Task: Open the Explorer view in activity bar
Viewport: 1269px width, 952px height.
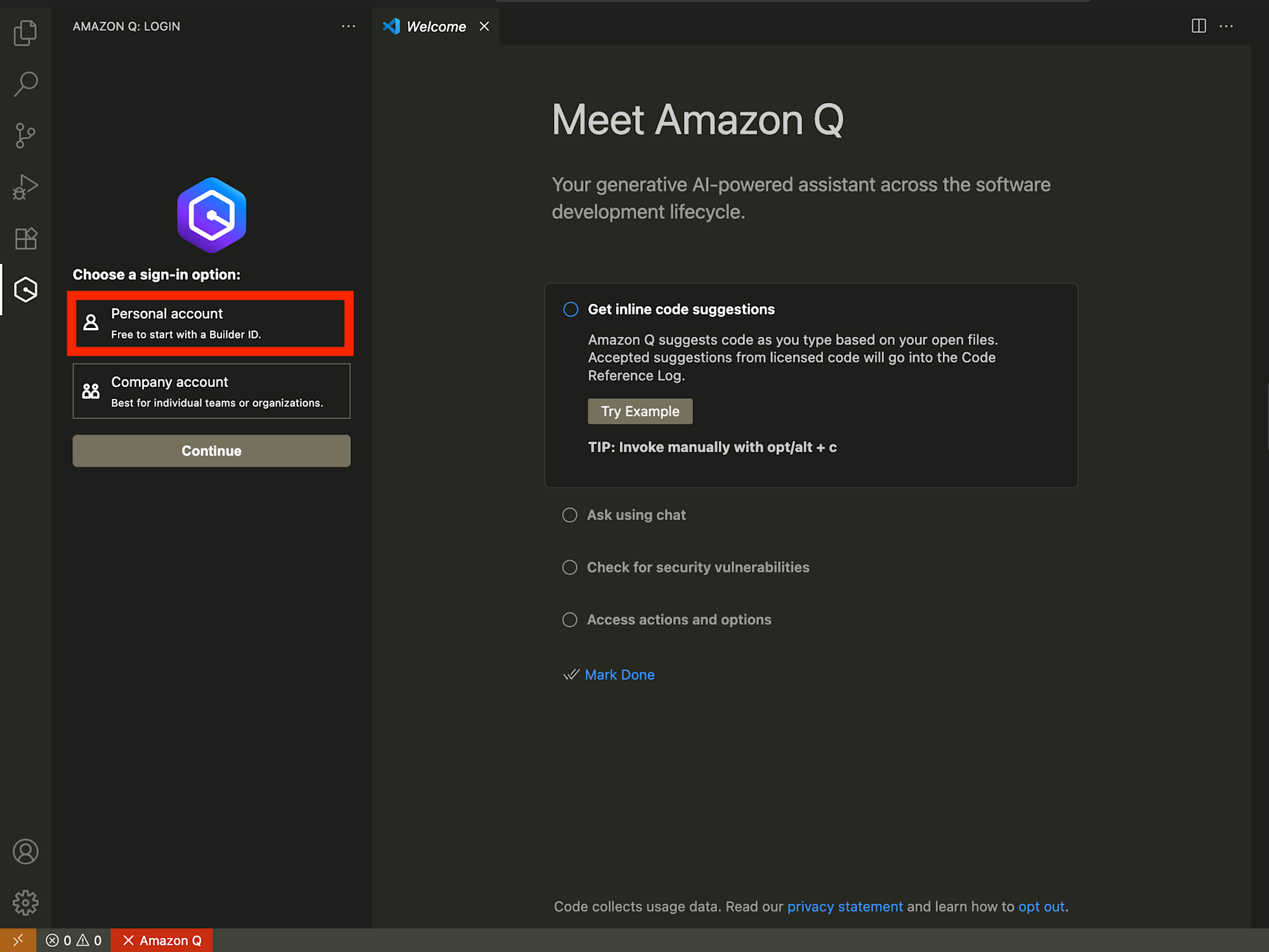Action: pyautogui.click(x=25, y=32)
